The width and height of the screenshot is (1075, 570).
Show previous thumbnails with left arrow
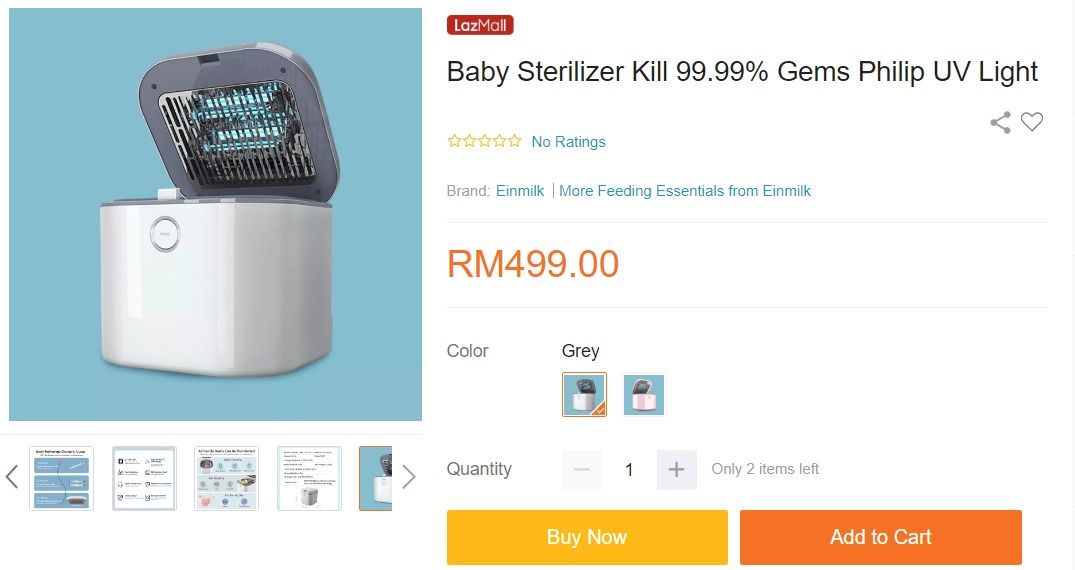12,477
